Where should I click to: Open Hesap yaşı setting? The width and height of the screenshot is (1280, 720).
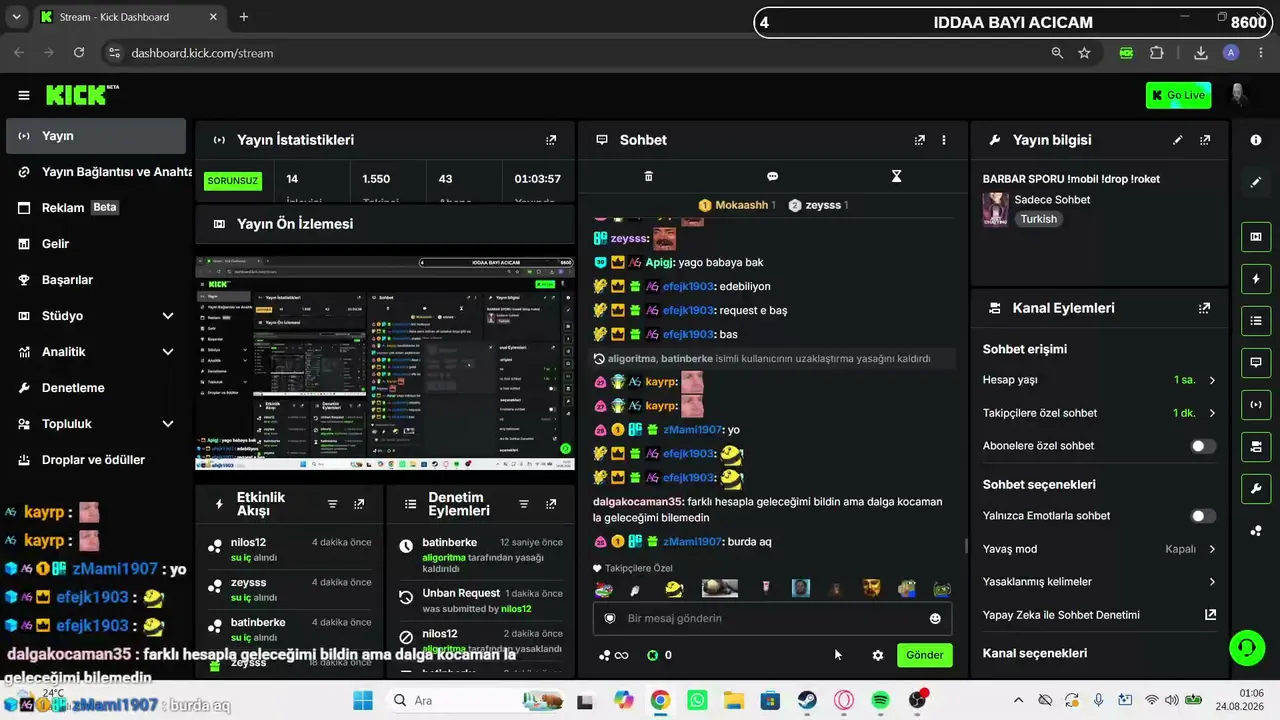(x=1099, y=380)
